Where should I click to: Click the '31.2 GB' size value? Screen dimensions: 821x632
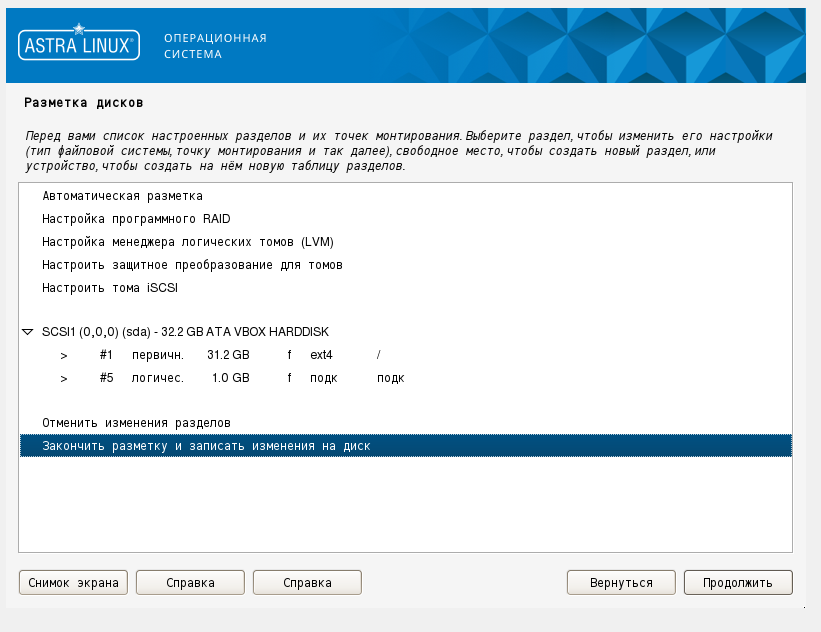(x=228, y=355)
